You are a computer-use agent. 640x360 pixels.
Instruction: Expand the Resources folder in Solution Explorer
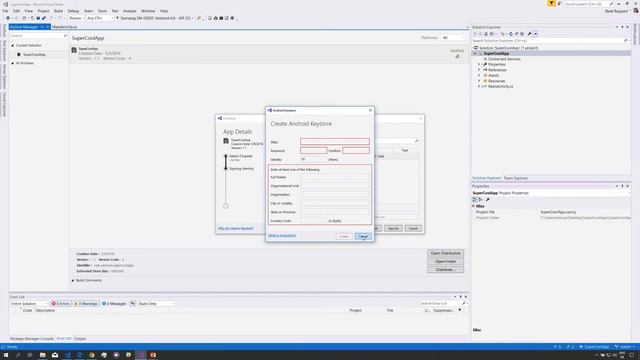[x=479, y=81]
